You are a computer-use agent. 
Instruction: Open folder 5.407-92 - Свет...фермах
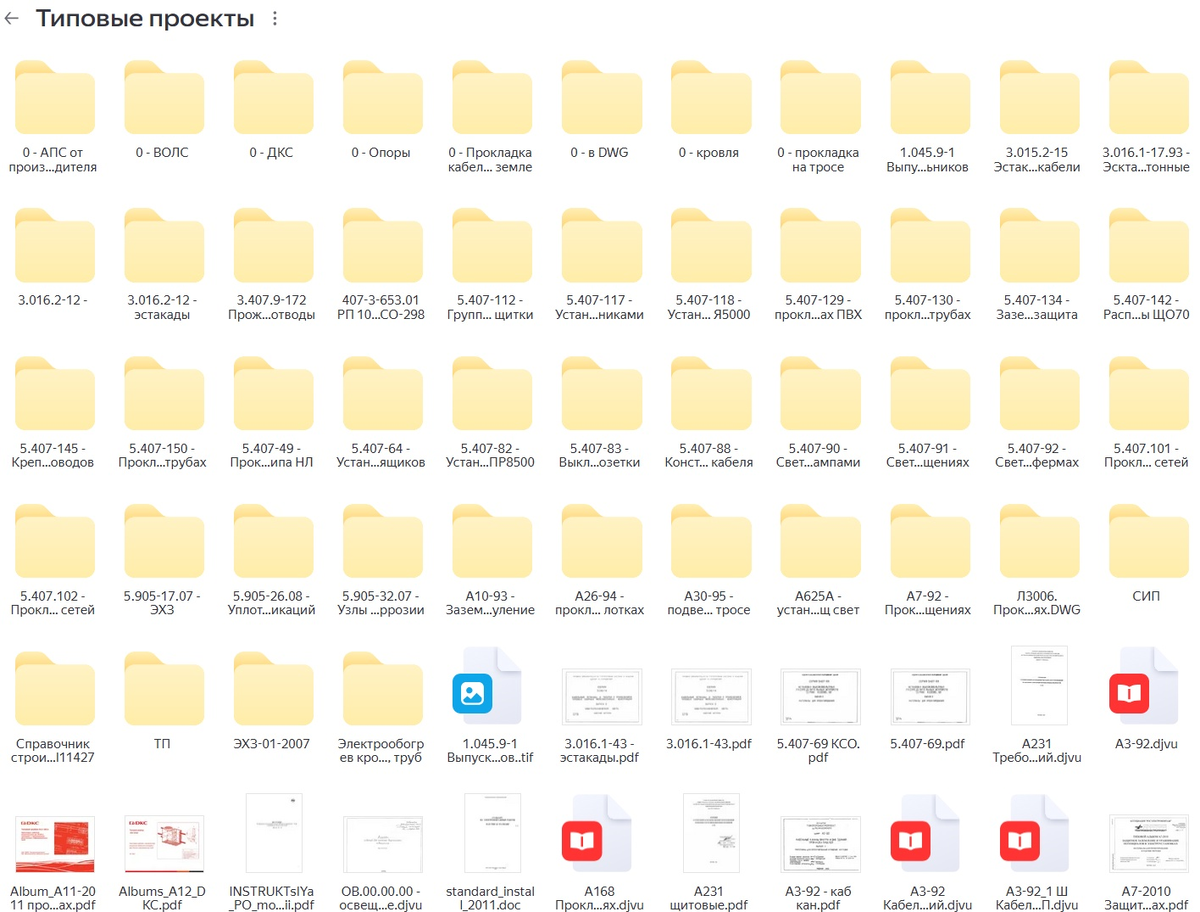coord(1039,394)
